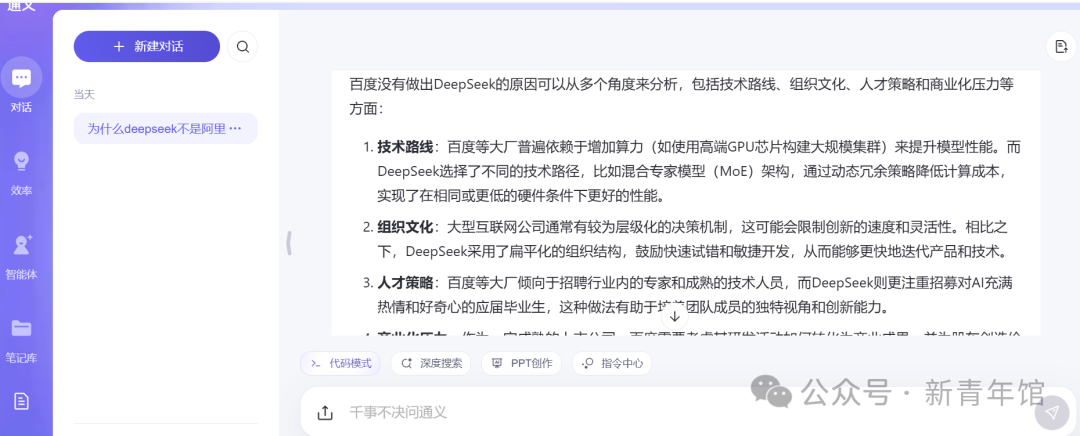Jump to bottom with down-arrow button

(675, 317)
